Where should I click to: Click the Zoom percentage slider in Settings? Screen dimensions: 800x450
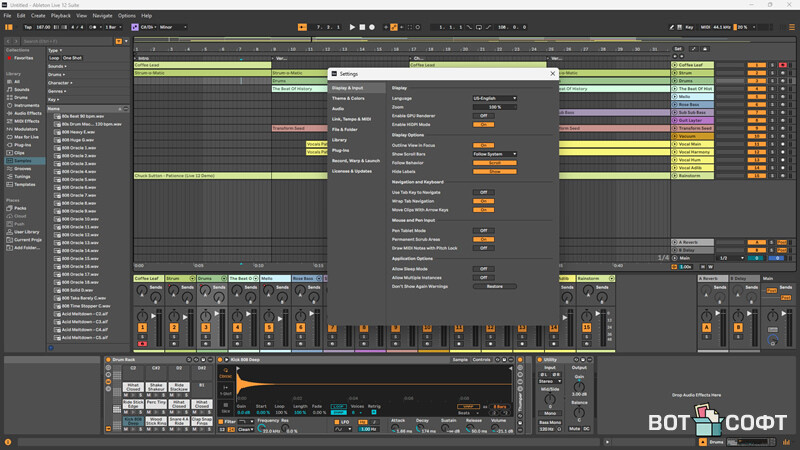(495, 107)
